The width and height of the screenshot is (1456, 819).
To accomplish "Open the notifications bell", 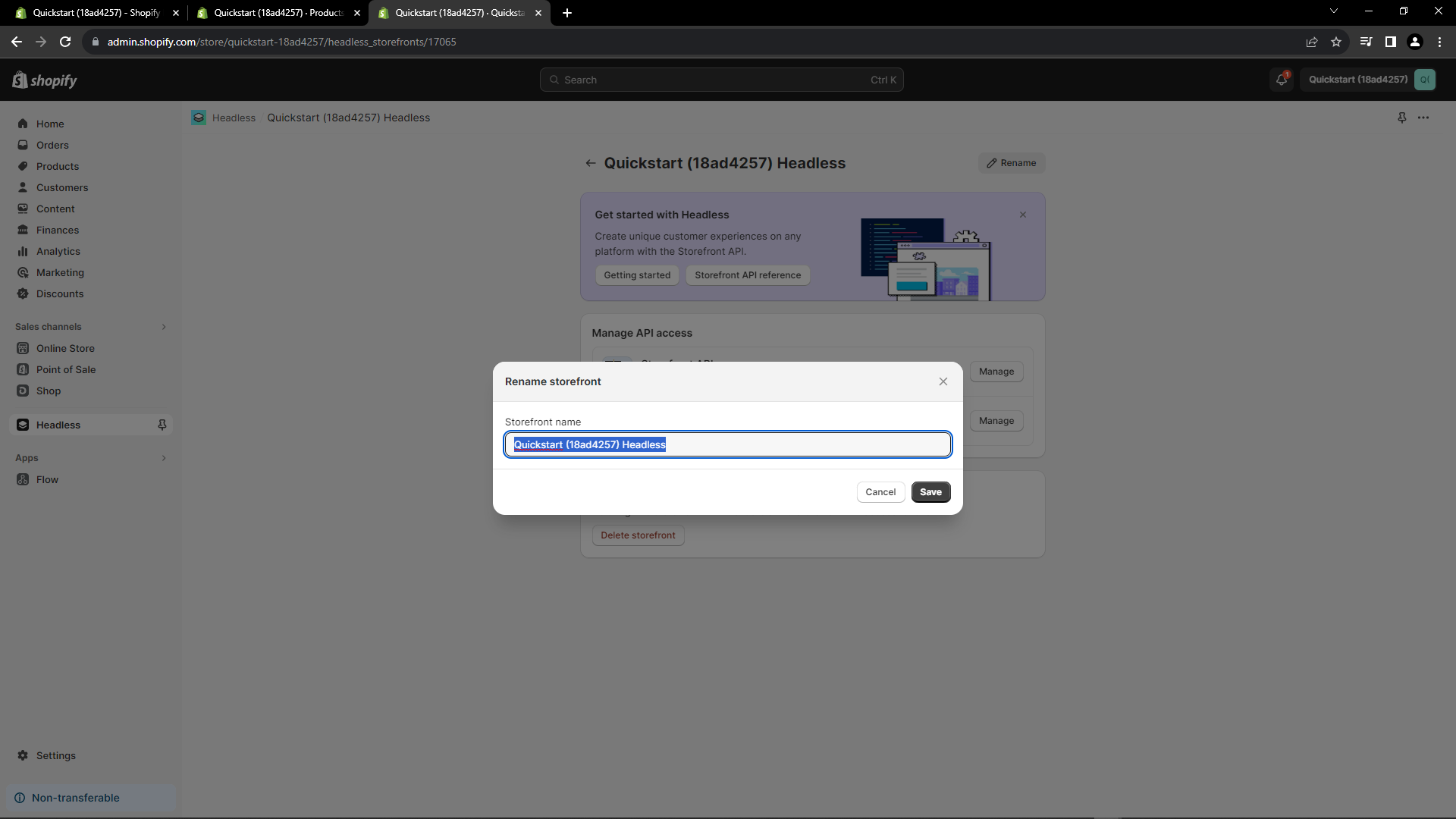I will pyautogui.click(x=1282, y=80).
